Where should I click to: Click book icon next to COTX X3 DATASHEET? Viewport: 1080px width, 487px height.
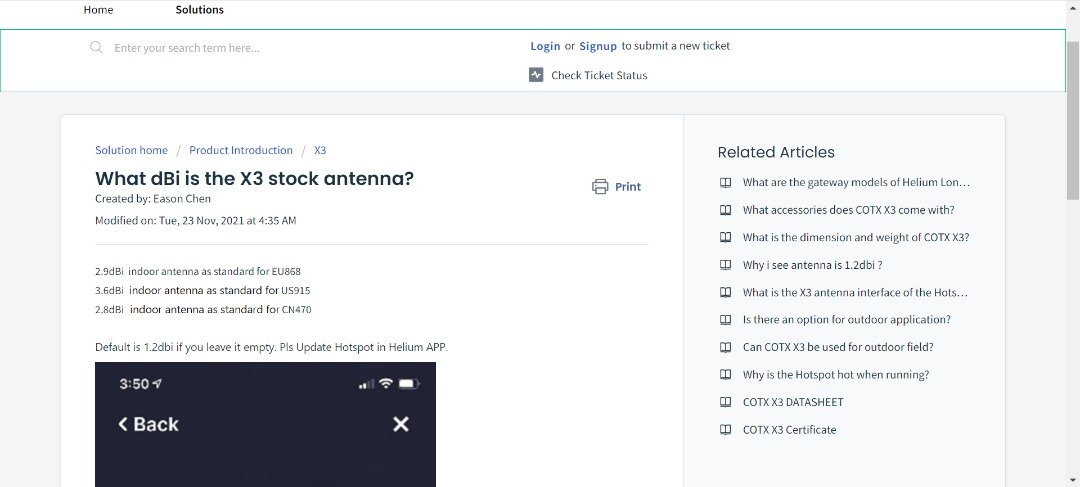(726, 402)
